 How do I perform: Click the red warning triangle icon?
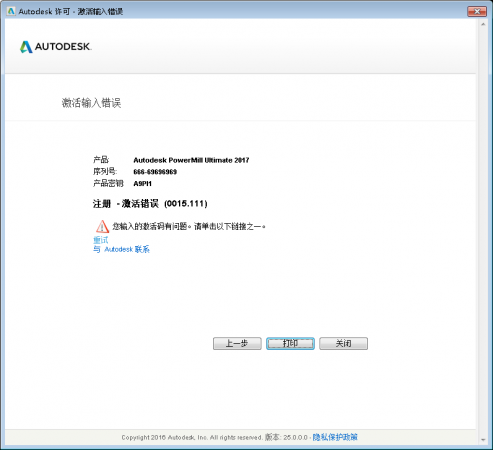point(102,227)
